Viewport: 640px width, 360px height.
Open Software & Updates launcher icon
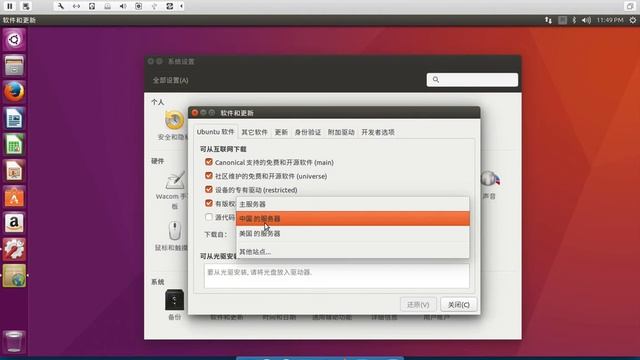[14, 276]
